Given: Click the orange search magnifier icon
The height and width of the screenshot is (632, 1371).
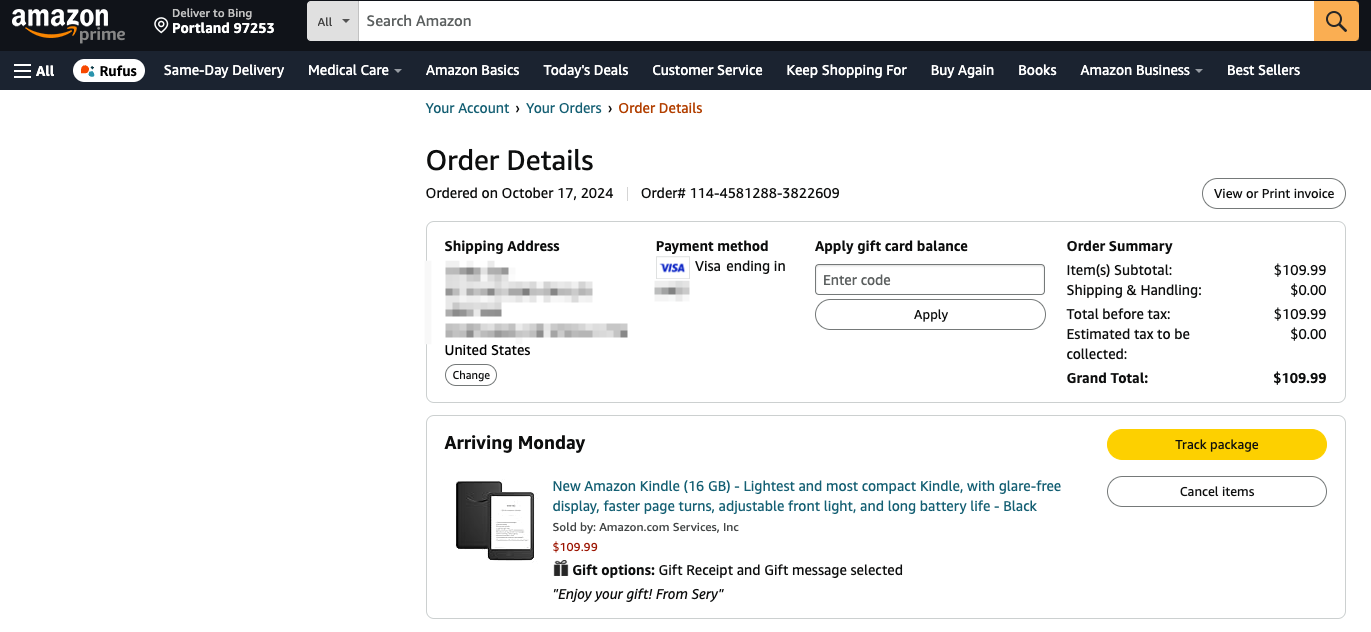Looking at the screenshot, I should (x=1336, y=21).
